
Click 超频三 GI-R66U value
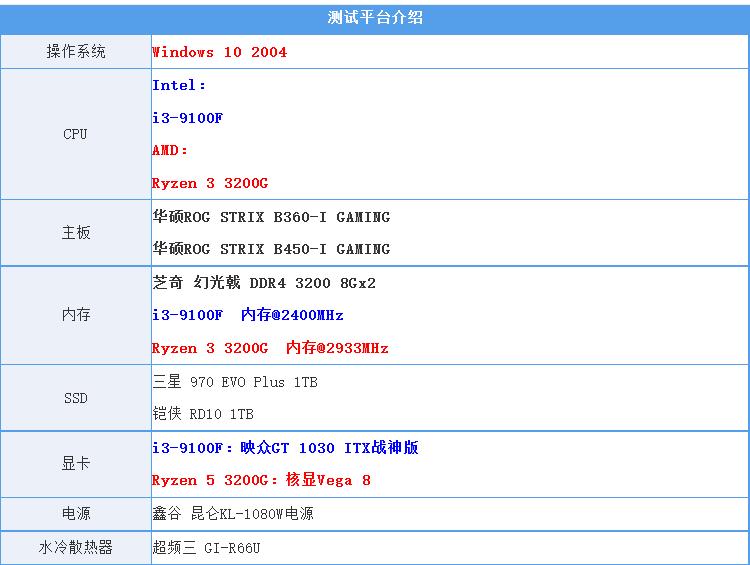coord(206,547)
